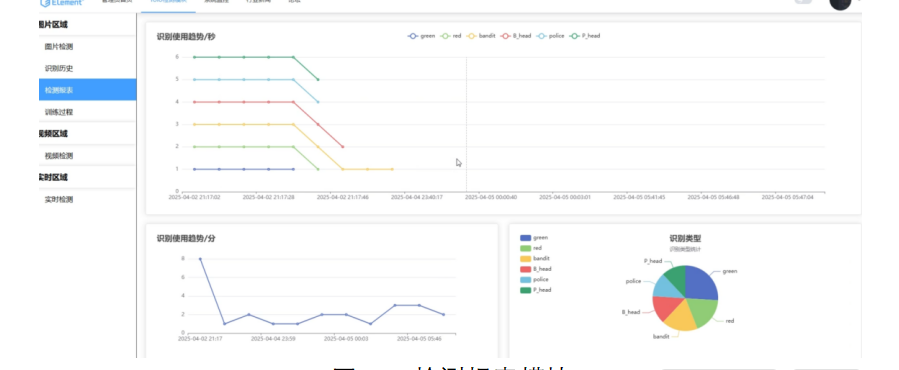
Task: Open the 视频检测 sidebar menu item
Action: pos(87,155)
